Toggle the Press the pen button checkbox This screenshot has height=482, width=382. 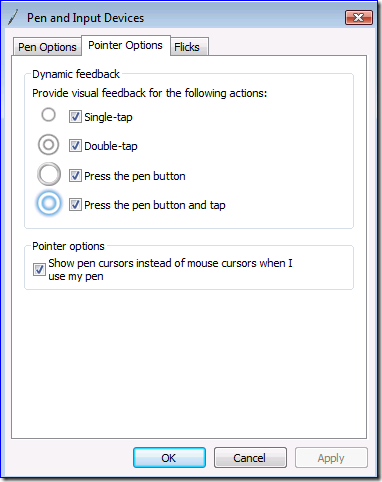75,176
